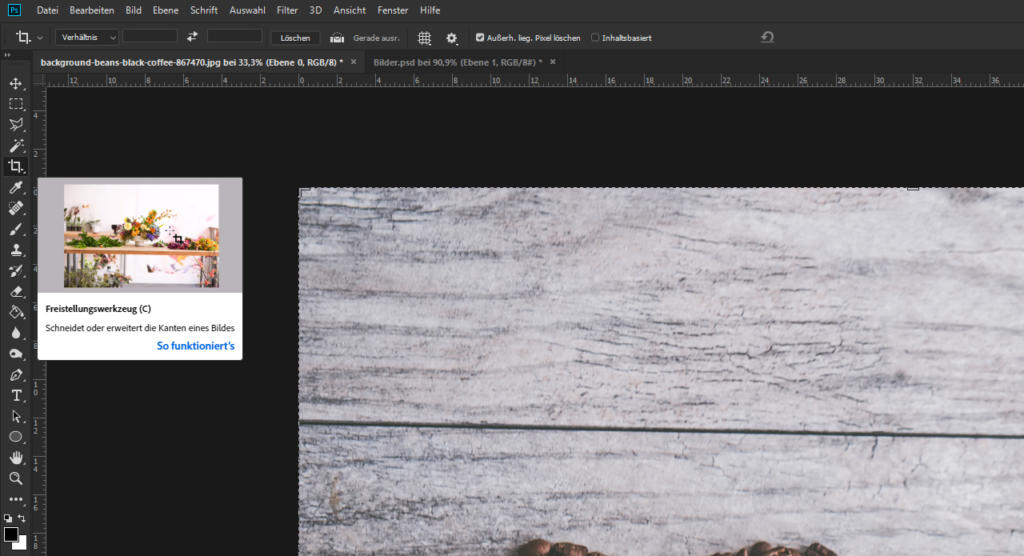This screenshot has height=556, width=1024.
Task: Open the 'So funktioniert's' link
Action: click(195, 346)
